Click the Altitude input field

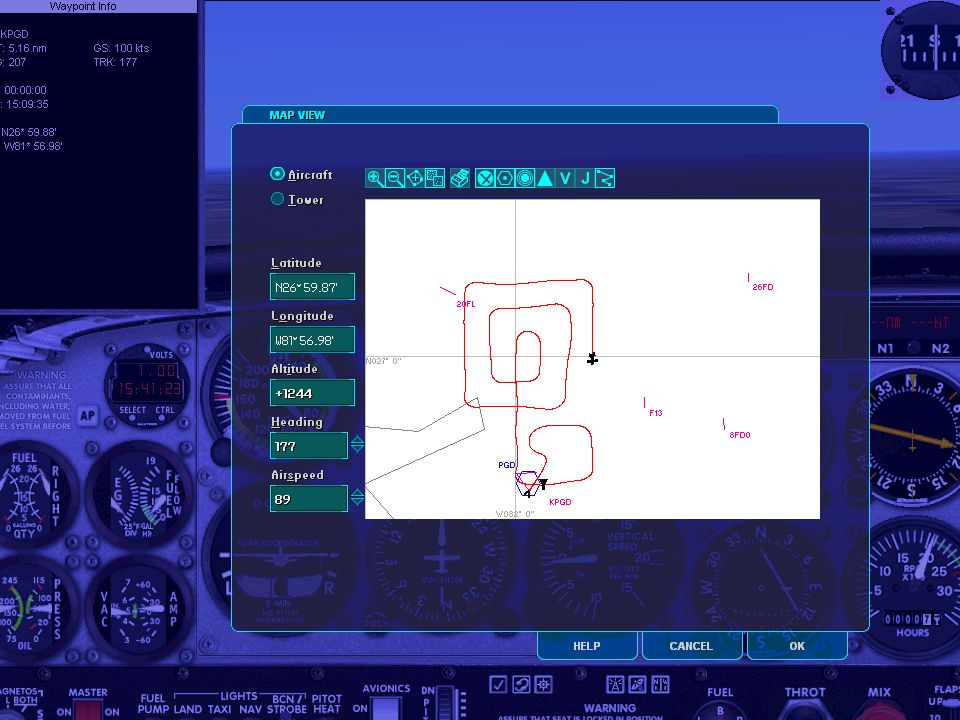pyautogui.click(x=312, y=392)
